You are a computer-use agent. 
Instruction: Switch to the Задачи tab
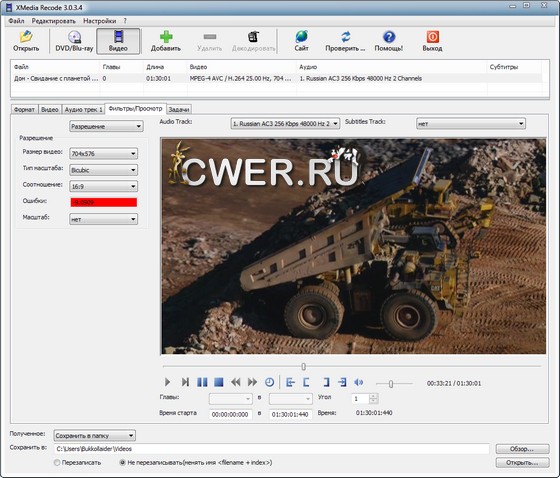pyautogui.click(x=179, y=110)
